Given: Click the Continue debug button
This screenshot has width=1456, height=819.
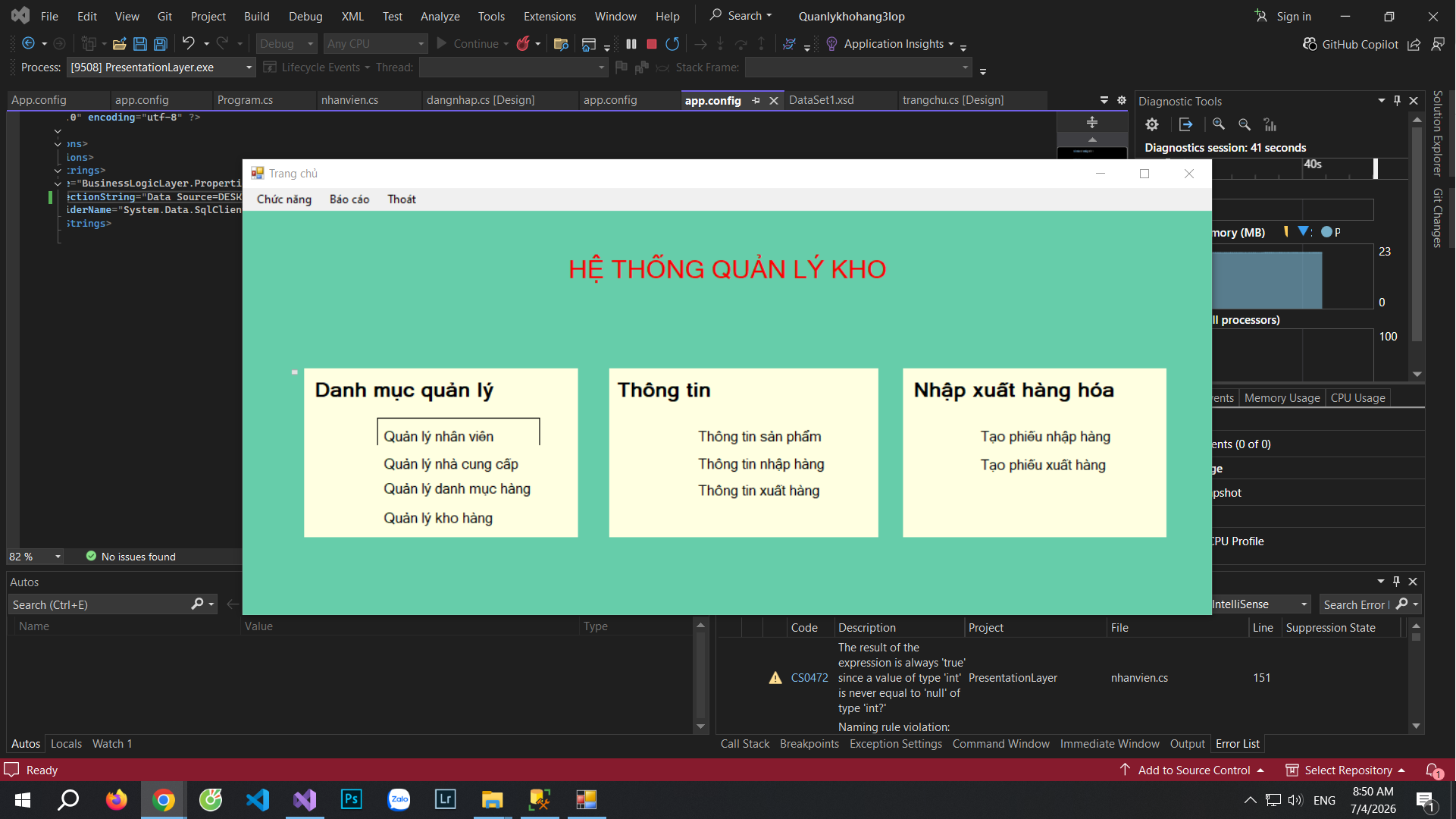Looking at the screenshot, I should [x=468, y=44].
